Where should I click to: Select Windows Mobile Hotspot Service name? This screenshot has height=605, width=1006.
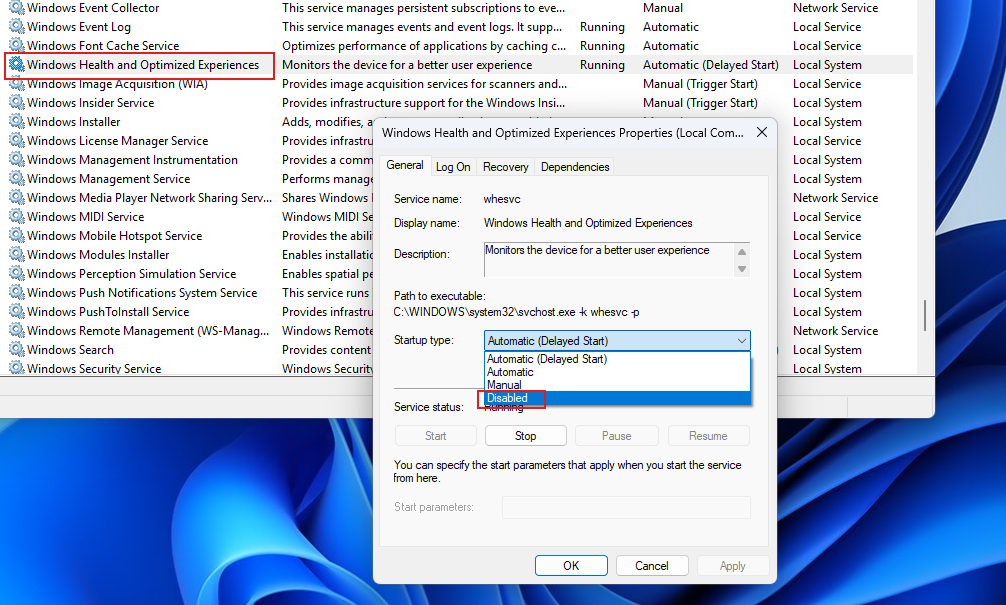114,235
